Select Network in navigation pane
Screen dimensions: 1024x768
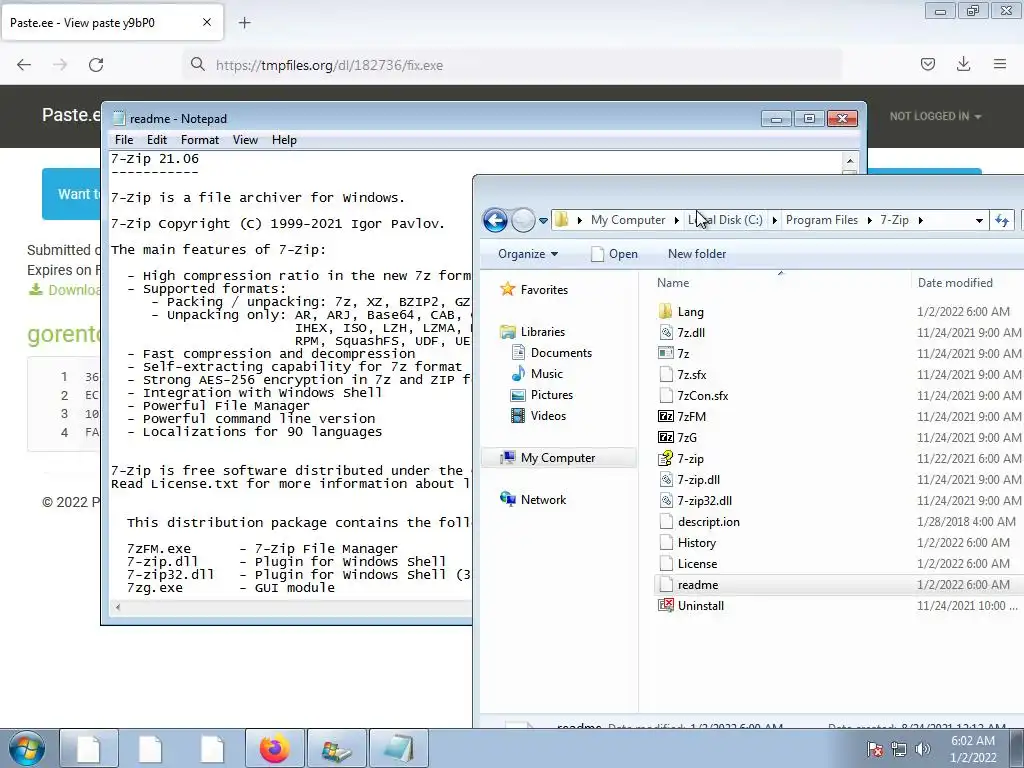(543, 500)
